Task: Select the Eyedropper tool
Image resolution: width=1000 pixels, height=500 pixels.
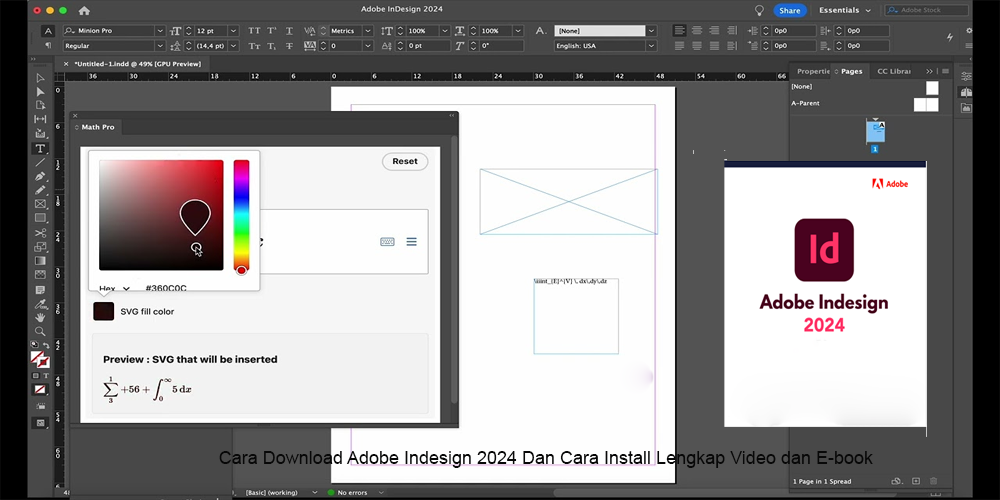Action: pyautogui.click(x=40, y=304)
